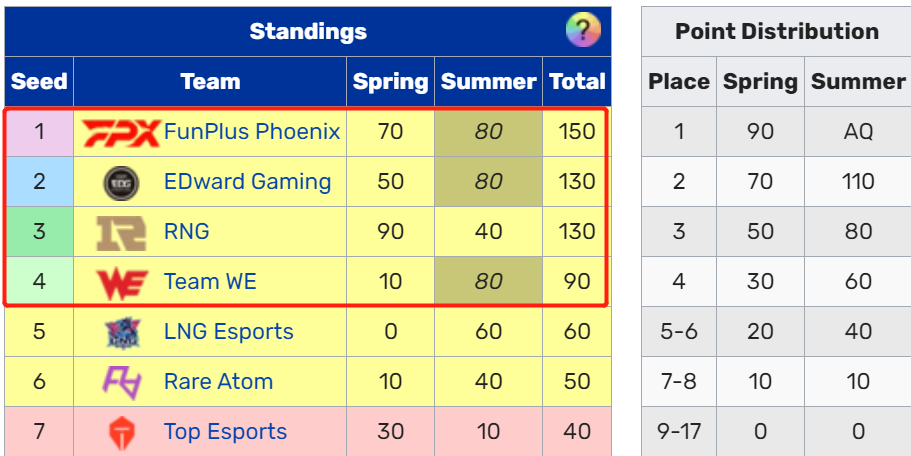Click the FunPlus Phoenix team logo
Screen dimensions: 911x456
120,132
